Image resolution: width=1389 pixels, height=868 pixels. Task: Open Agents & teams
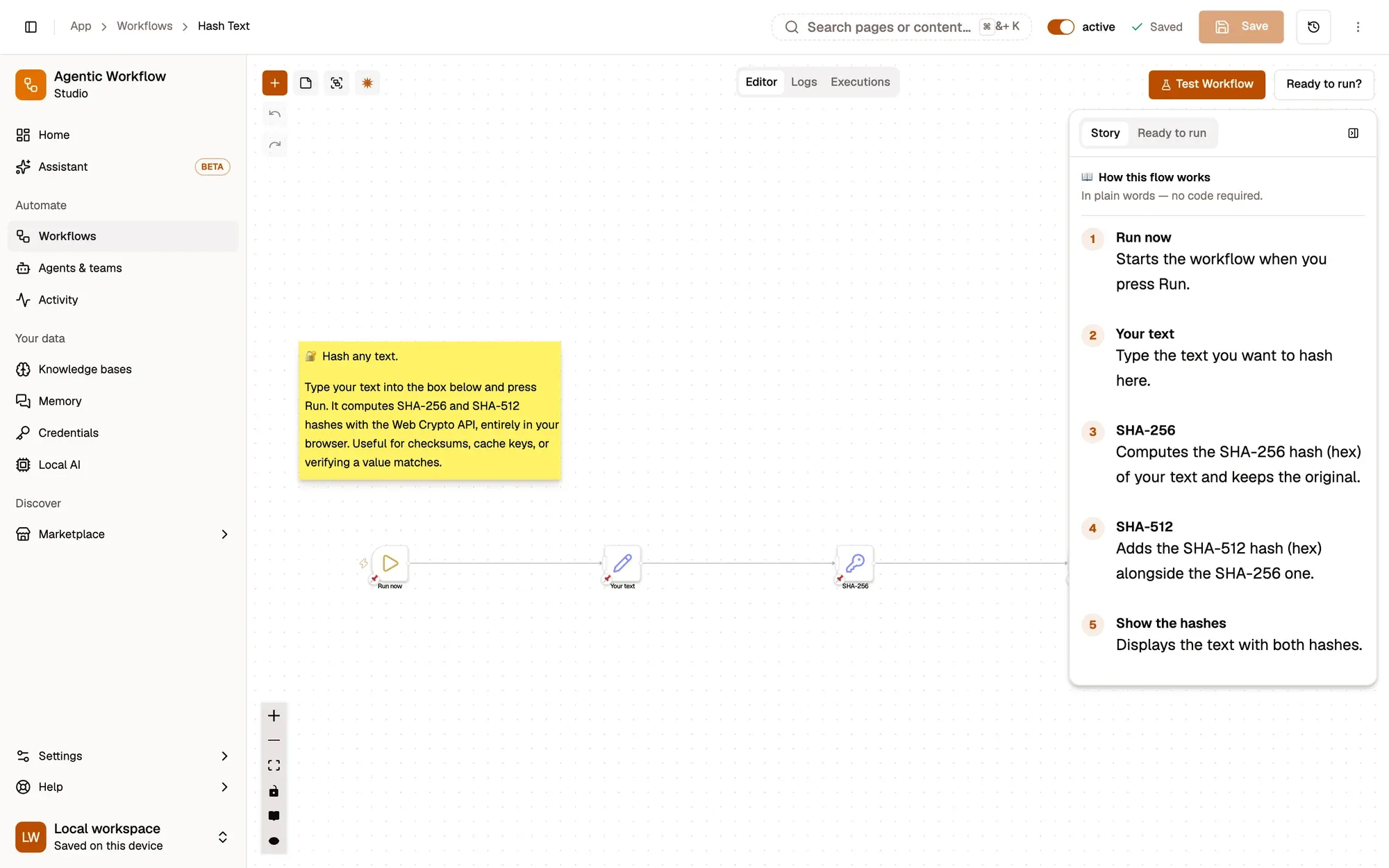coord(123,268)
